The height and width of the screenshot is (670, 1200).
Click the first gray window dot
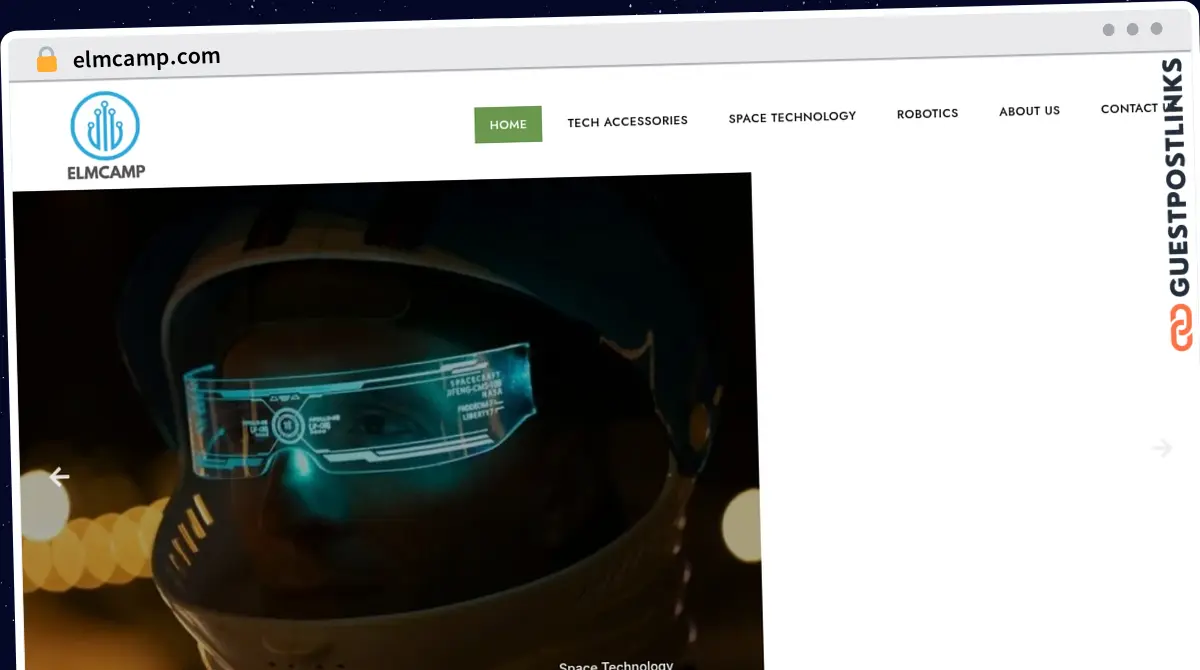point(1108,29)
